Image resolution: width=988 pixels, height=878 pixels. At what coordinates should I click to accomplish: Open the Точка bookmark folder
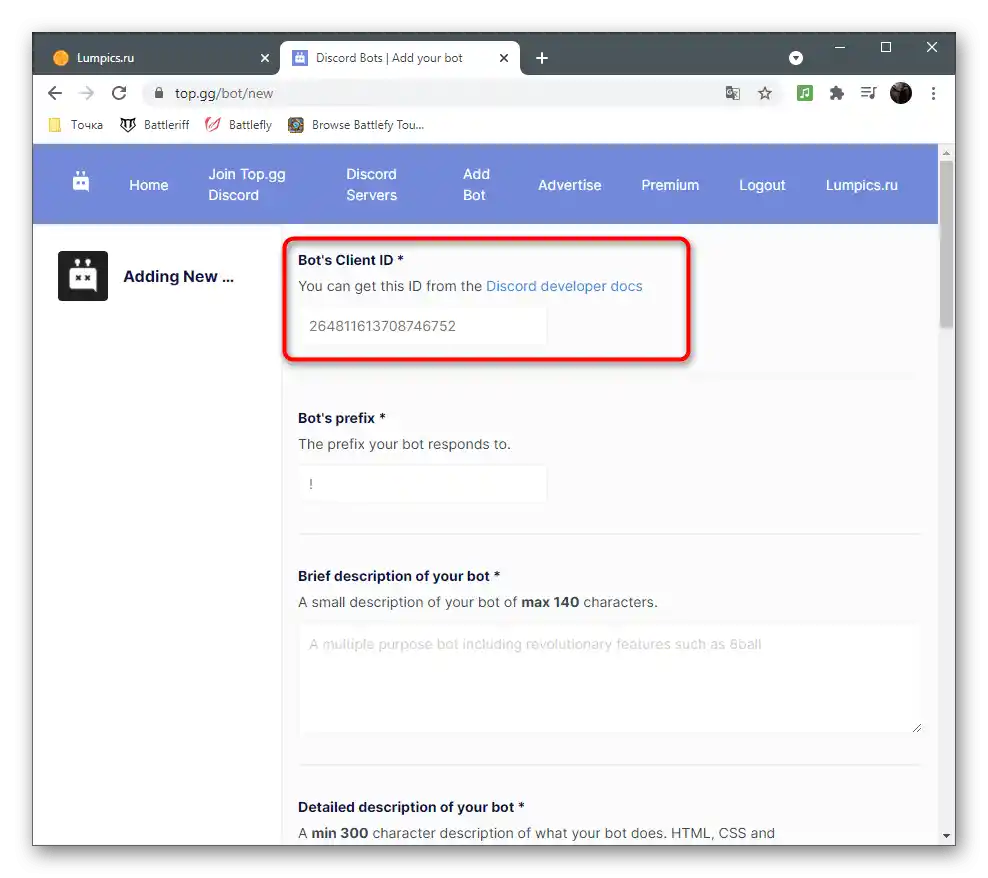pyautogui.click(x=76, y=125)
